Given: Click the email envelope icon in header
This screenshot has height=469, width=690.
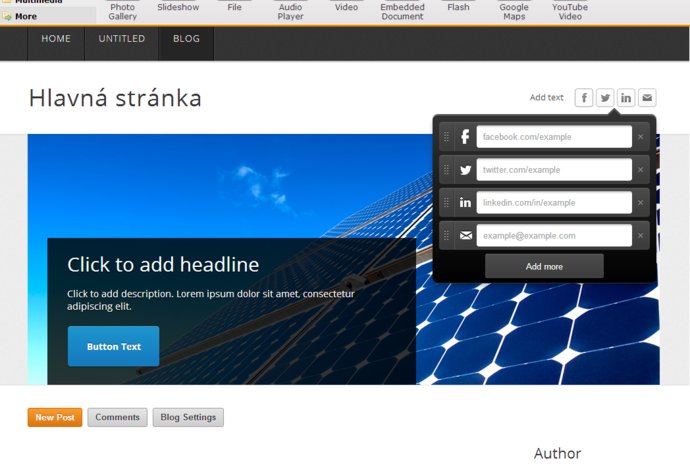Looking at the screenshot, I should (x=647, y=97).
